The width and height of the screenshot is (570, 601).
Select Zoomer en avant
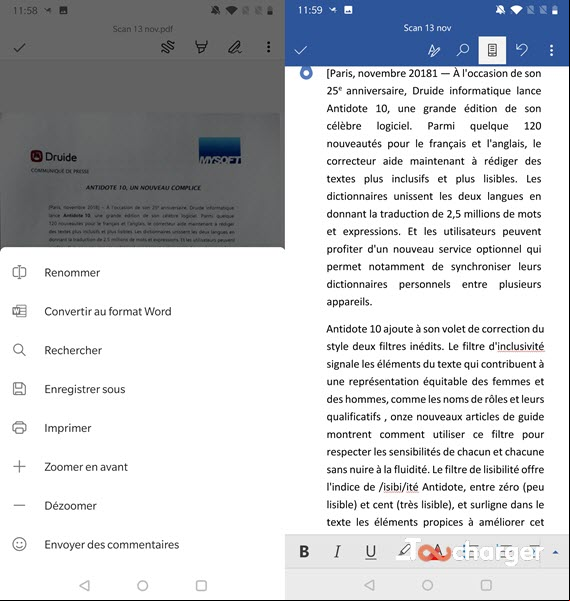coord(142,467)
